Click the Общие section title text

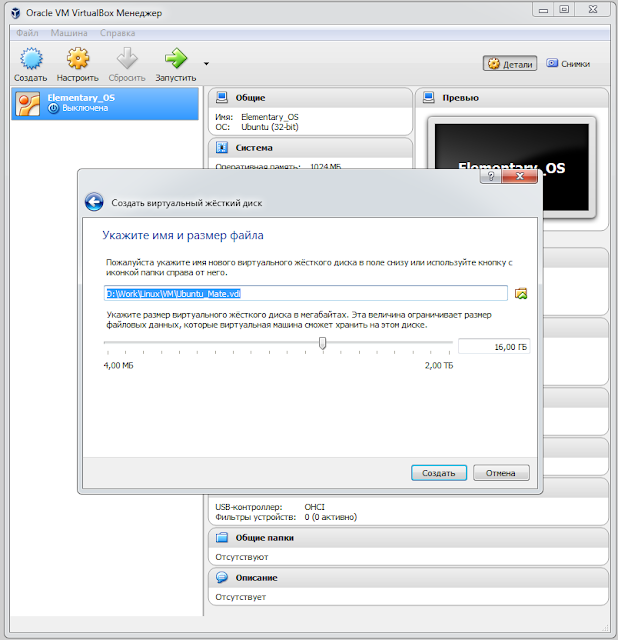(250, 98)
